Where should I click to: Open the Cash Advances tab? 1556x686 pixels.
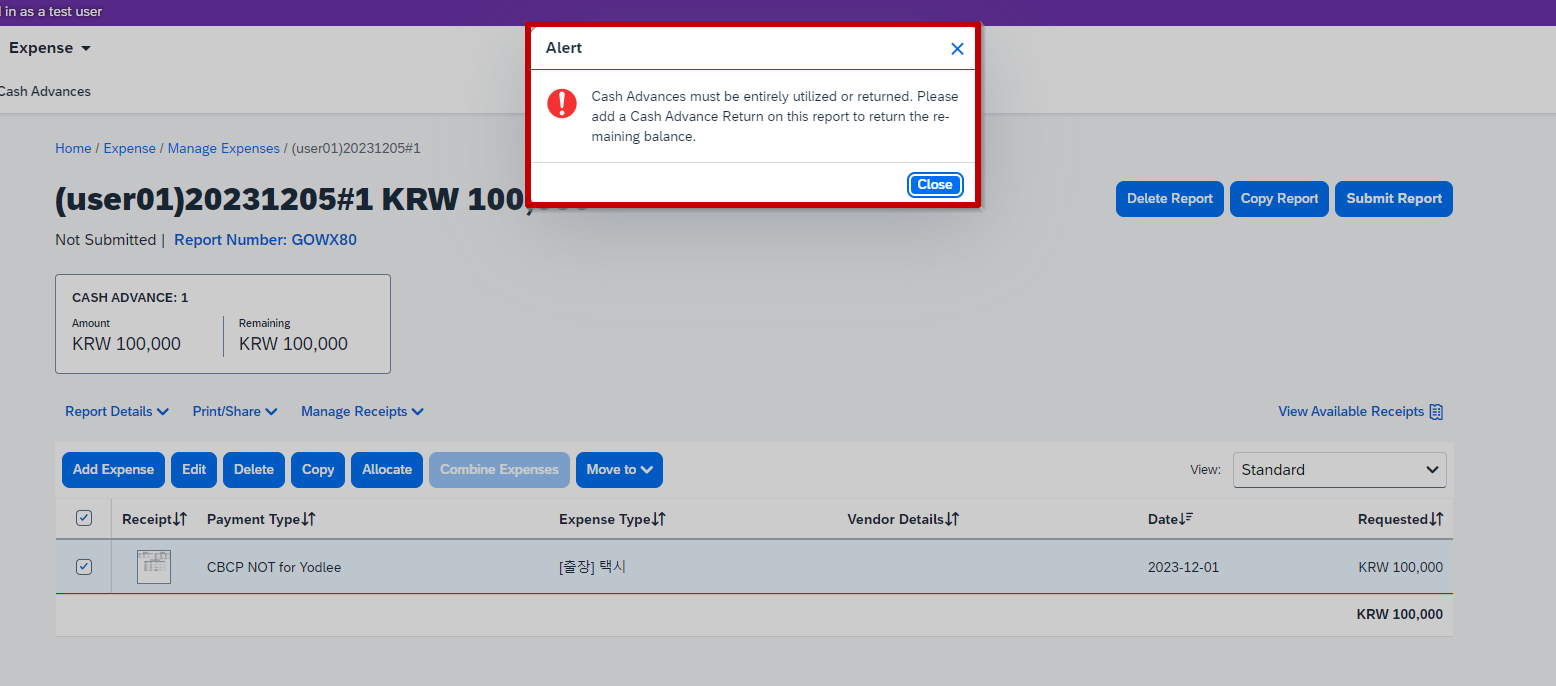tap(45, 92)
